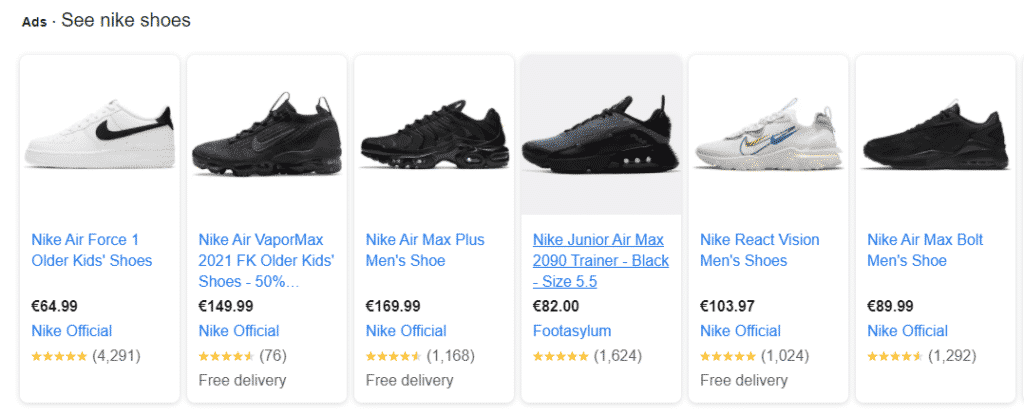Viewport: 1024px width, 415px height.
Task: Click Nike Official seller under the €169.99 shoe
Action: pyautogui.click(x=406, y=331)
